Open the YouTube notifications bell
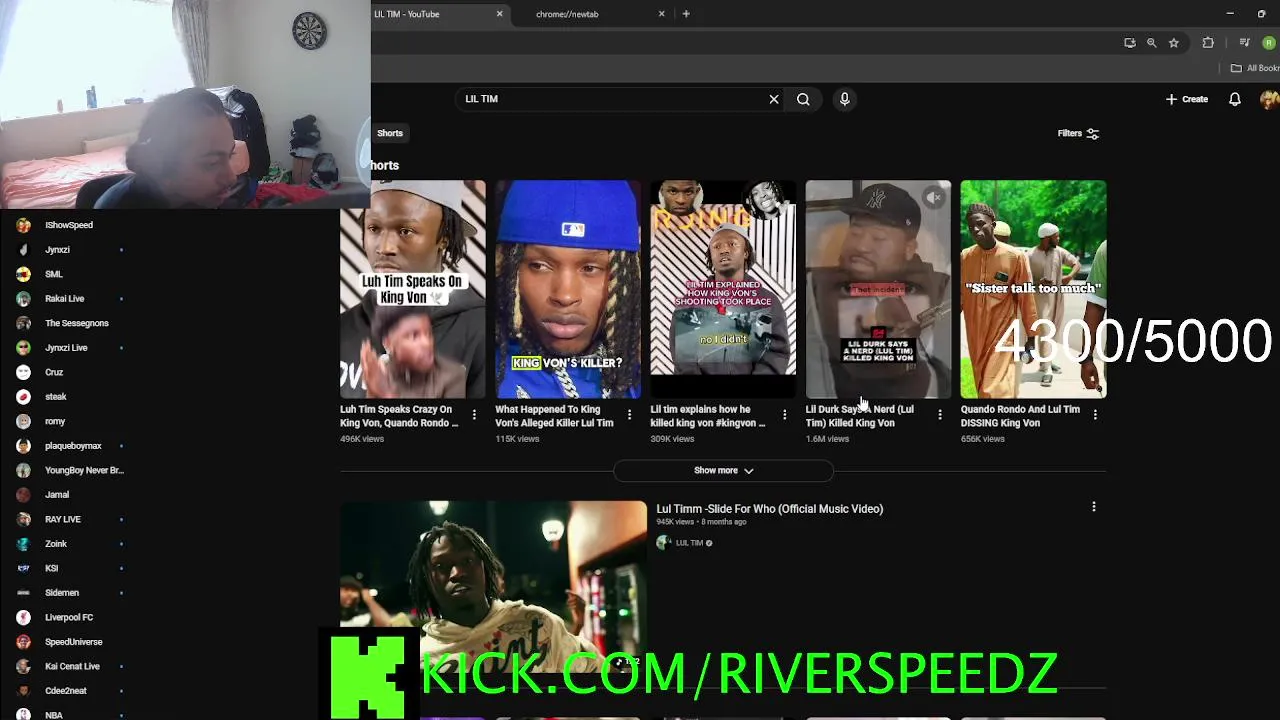The image size is (1280, 720). coord(1235,99)
